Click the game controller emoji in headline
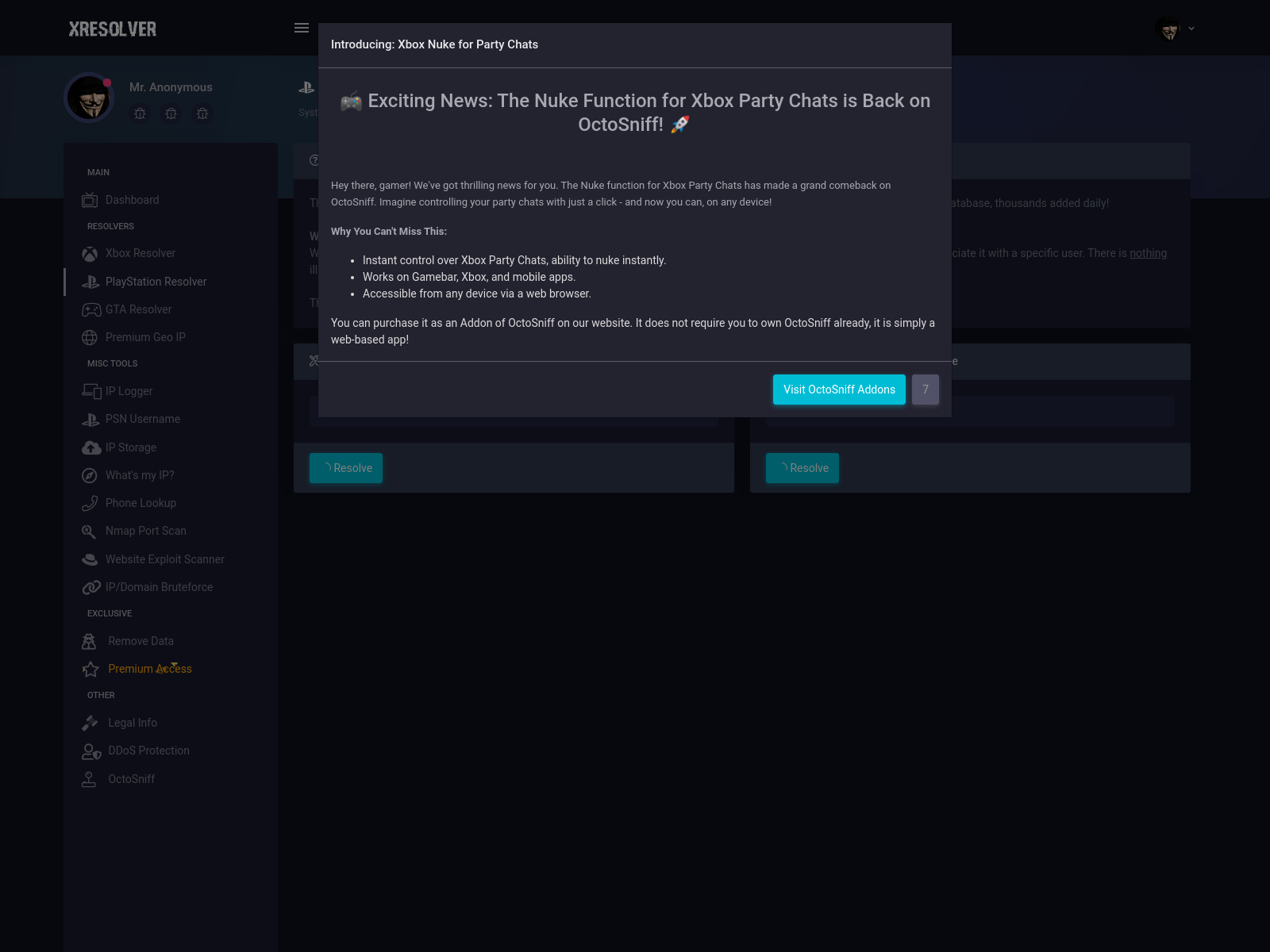1270x952 pixels. (351, 102)
